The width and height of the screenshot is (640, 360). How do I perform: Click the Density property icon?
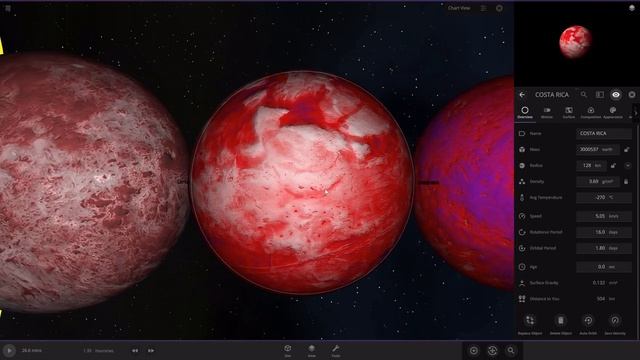(522, 181)
